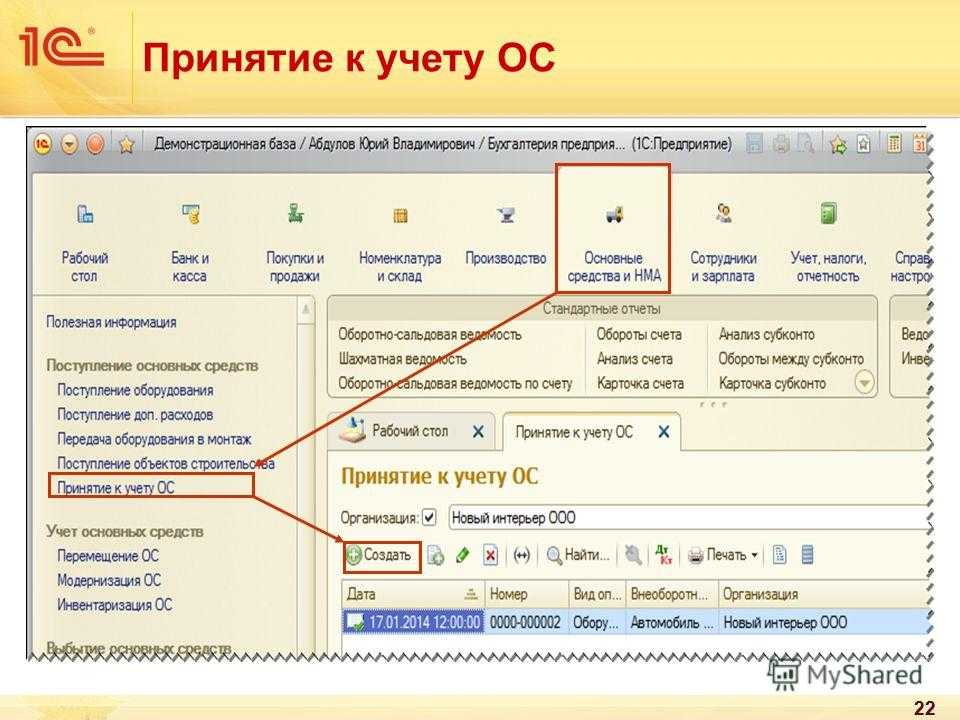The height and width of the screenshot is (720, 960).
Task: Open Инвентаризация ОС
Action: [x=114, y=605]
